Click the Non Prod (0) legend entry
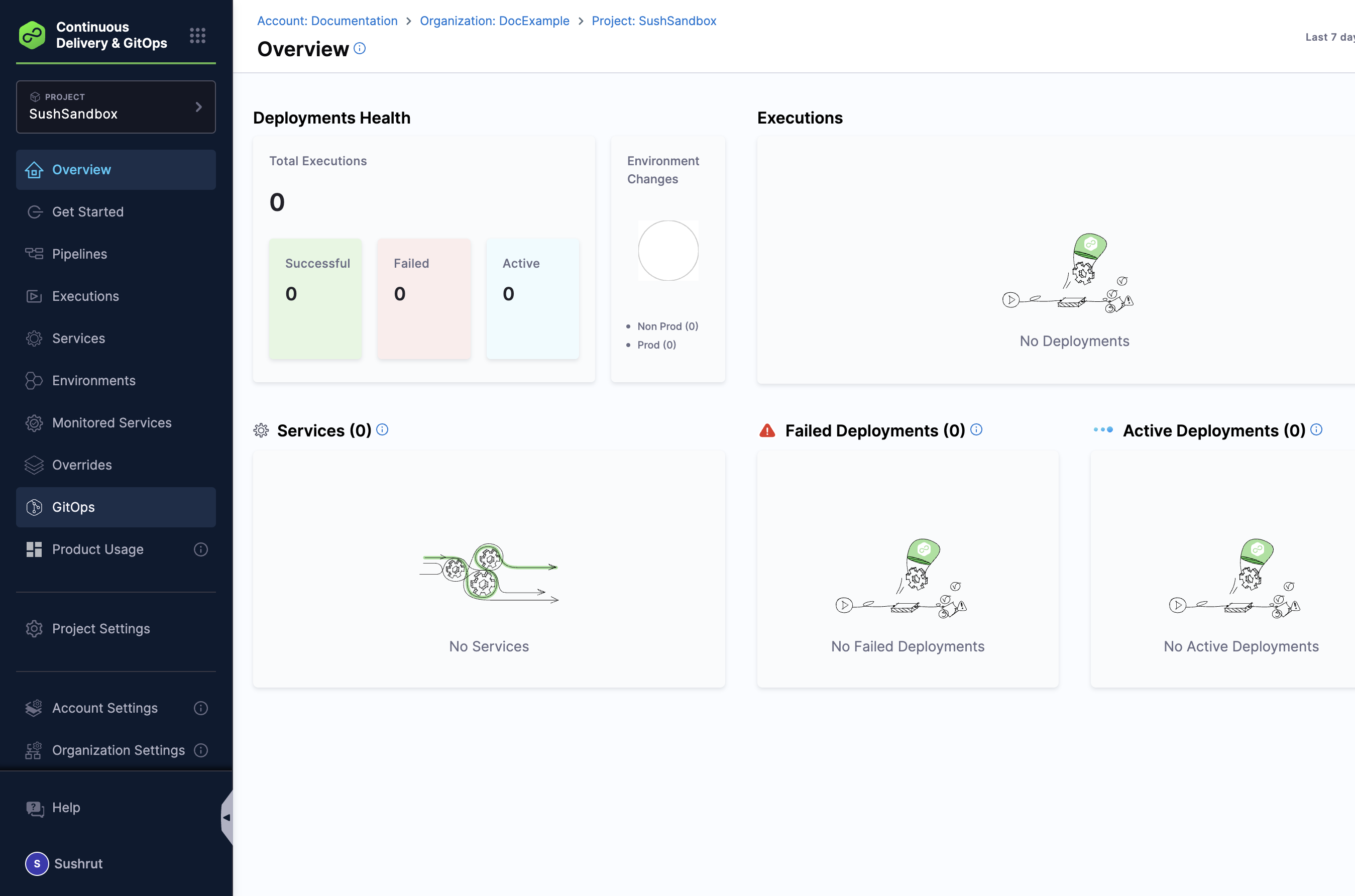 pyautogui.click(x=662, y=326)
